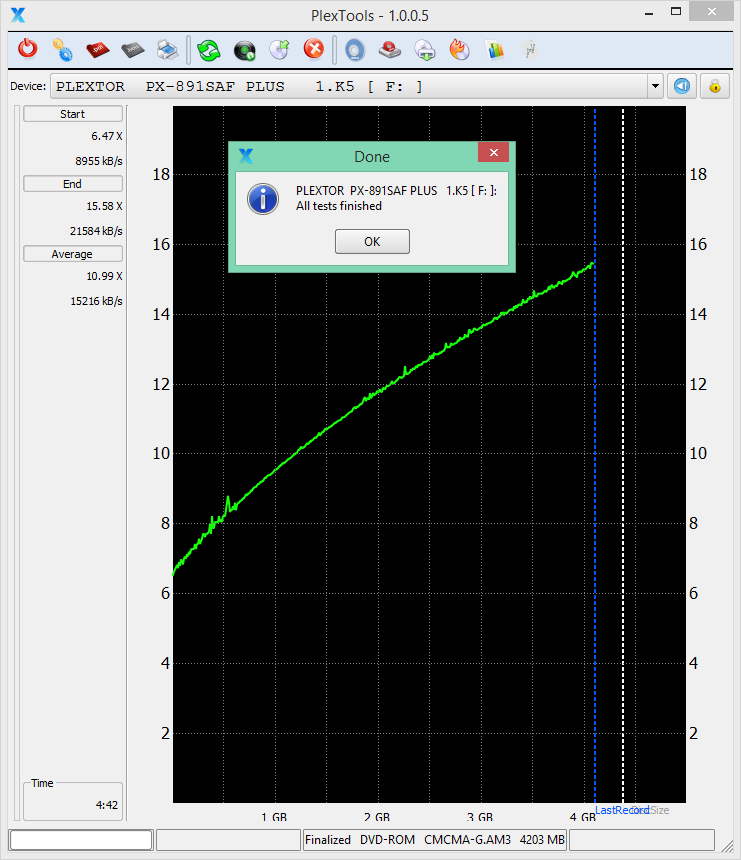
Task: Click the flaming disc burn icon
Action: 460,49
